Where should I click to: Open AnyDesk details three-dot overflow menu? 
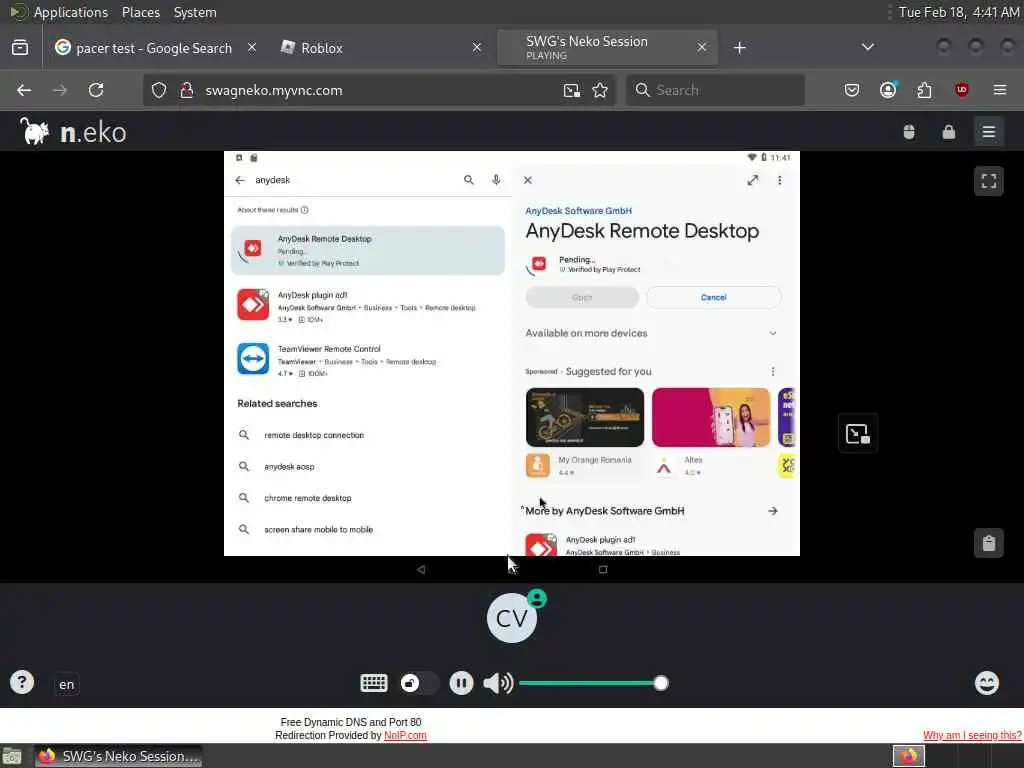coord(779,180)
